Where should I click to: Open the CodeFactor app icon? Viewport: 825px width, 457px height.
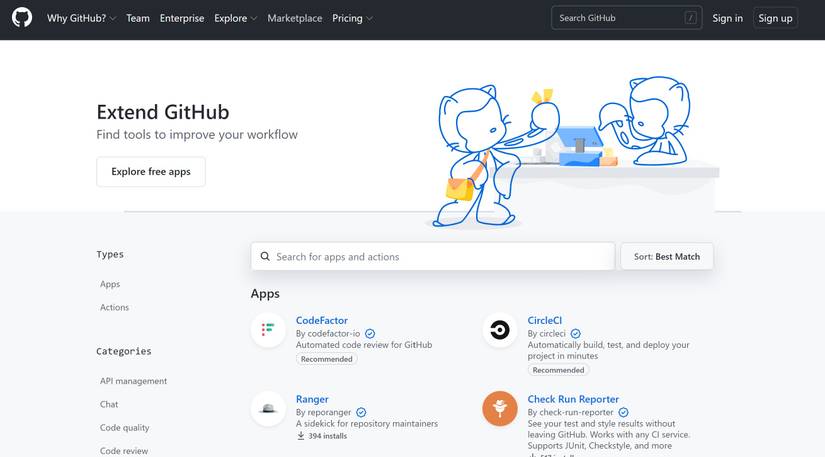pos(268,329)
